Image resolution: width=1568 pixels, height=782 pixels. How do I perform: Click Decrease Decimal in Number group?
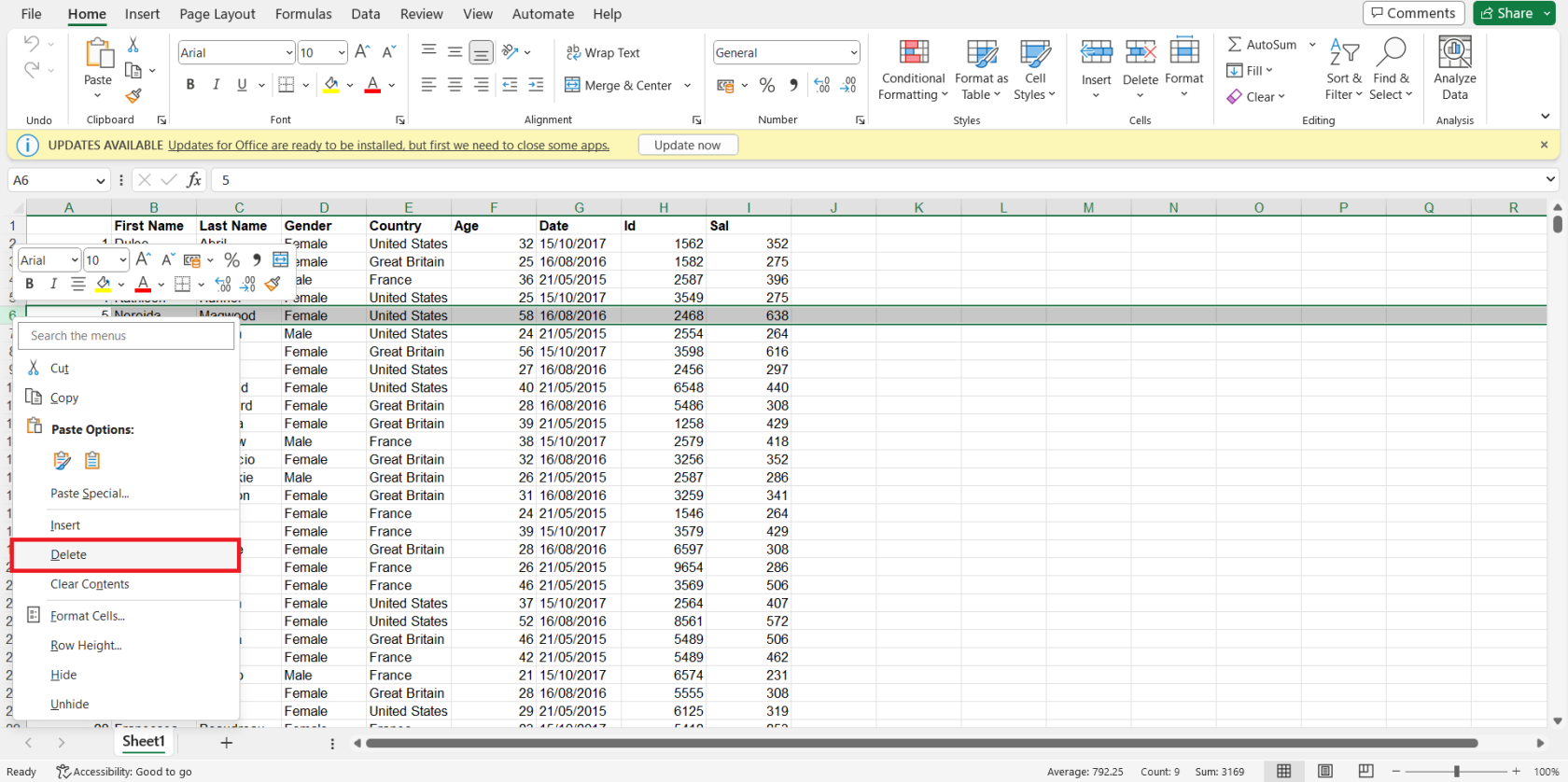(848, 85)
